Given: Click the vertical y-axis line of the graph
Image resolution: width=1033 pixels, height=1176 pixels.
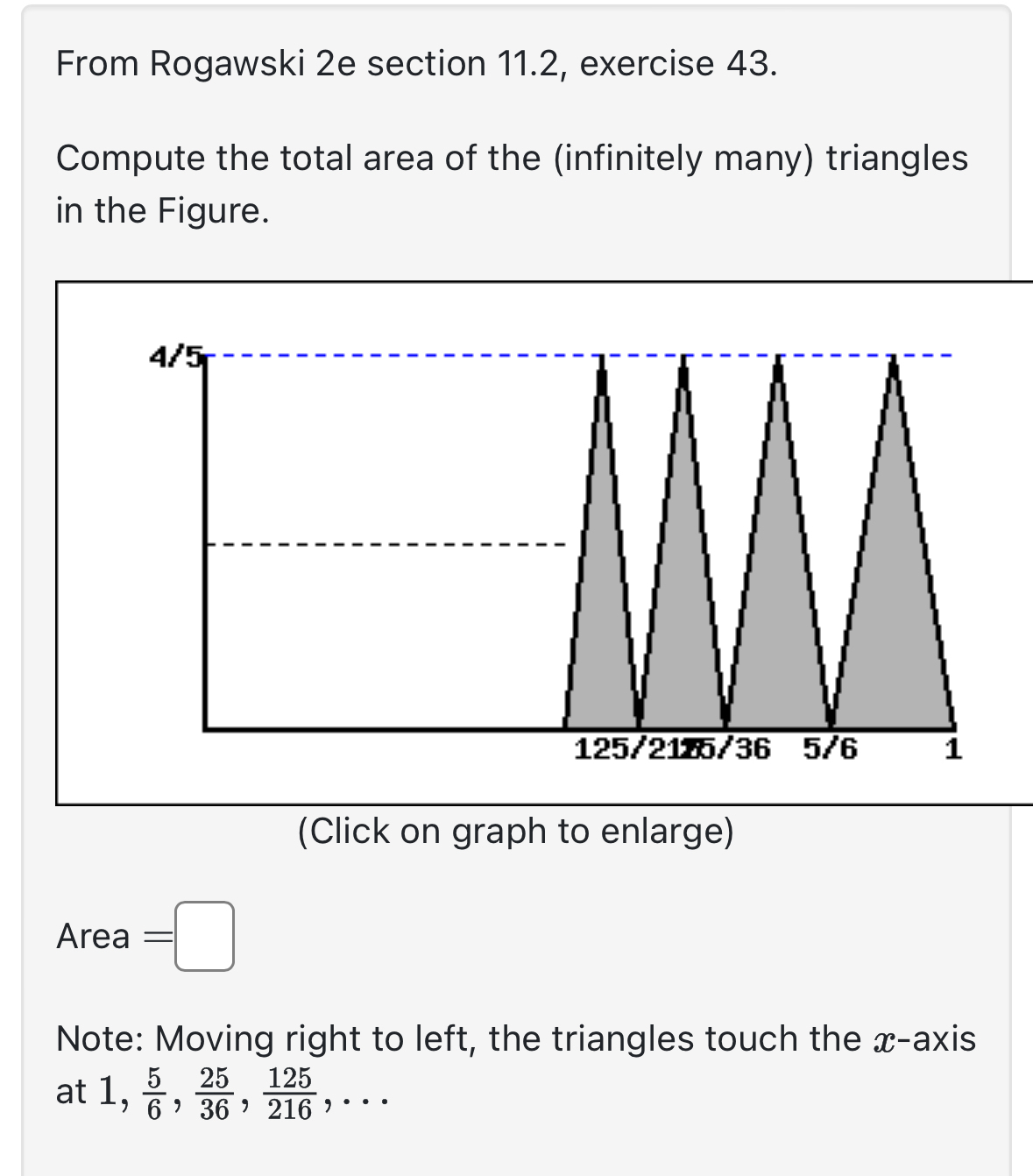Looking at the screenshot, I should [205, 542].
